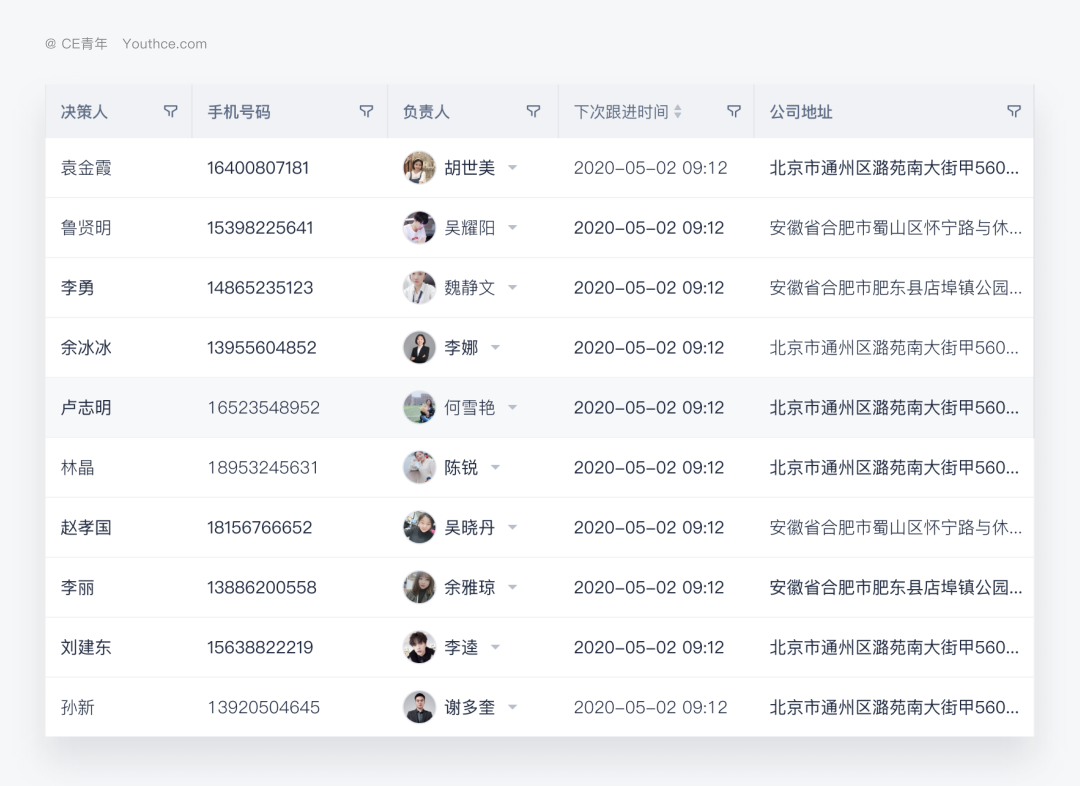Expand the 吴晓丹 owner dropdown arrow
This screenshot has height=786, width=1080.
tap(512, 527)
